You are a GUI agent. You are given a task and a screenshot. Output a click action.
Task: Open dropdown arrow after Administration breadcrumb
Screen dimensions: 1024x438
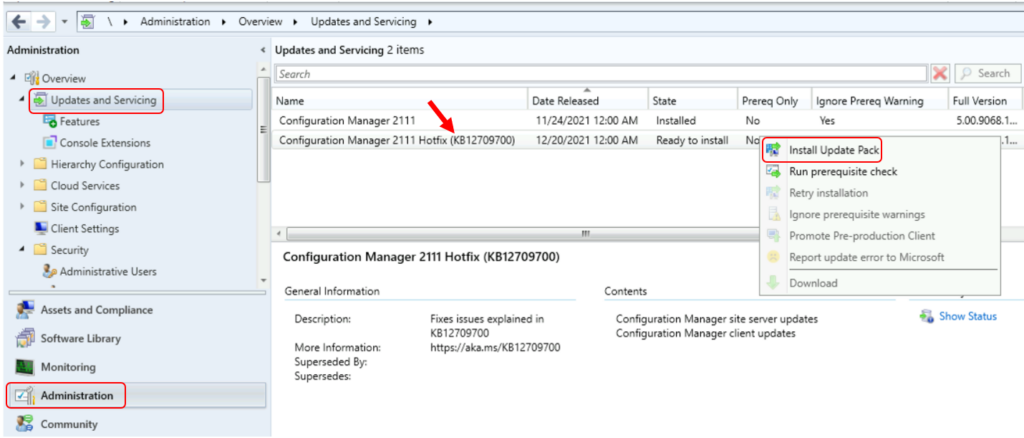coord(225,22)
